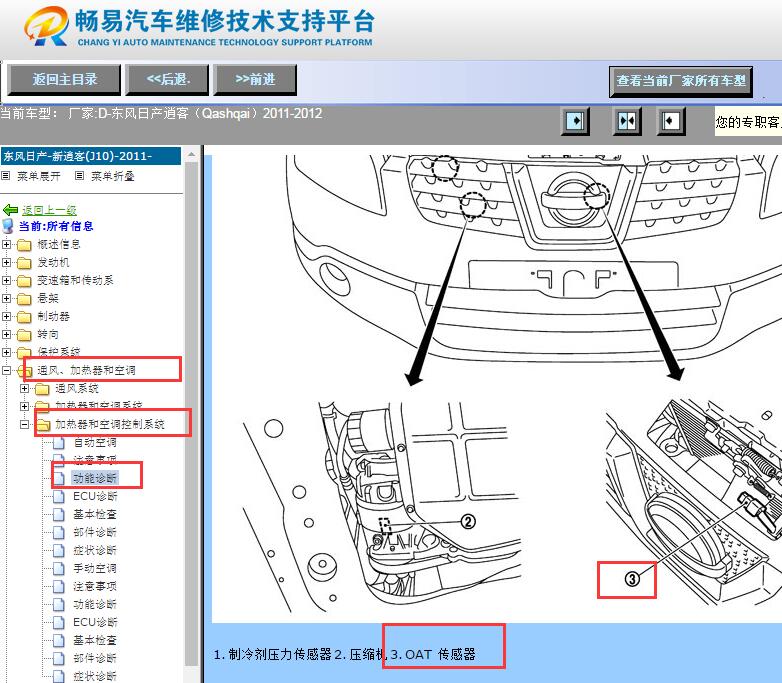The width and height of the screenshot is (782, 683).
Task: Open the highlighted 功能诊断 entry
Action: tap(95, 478)
